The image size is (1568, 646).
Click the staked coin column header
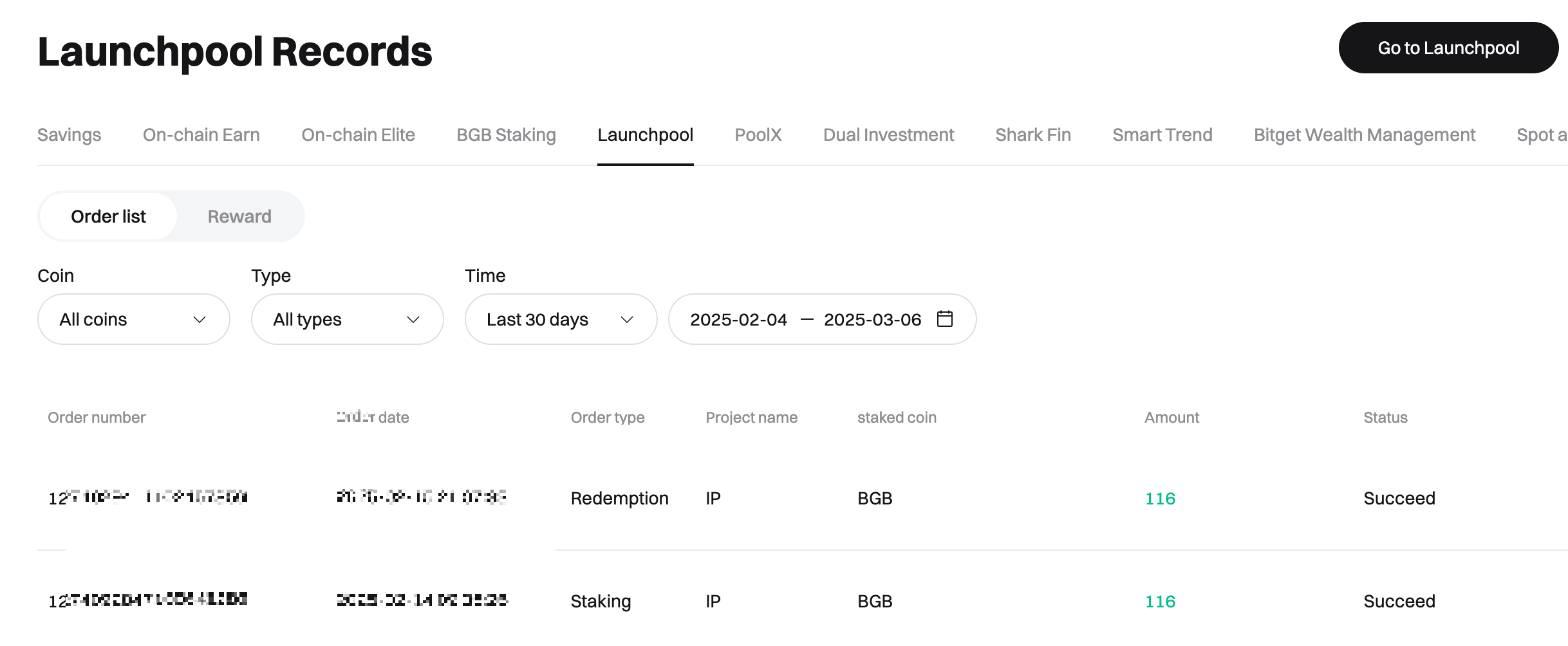(897, 418)
